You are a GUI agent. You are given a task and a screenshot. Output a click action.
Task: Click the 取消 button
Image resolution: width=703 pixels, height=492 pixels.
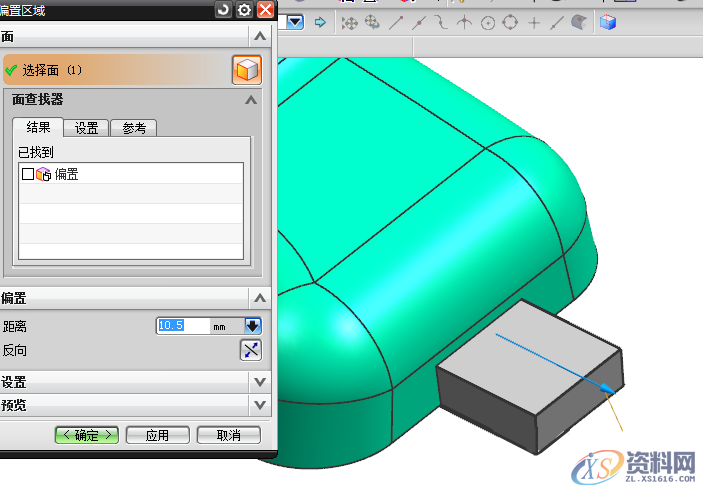pyautogui.click(x=228, y=435)
